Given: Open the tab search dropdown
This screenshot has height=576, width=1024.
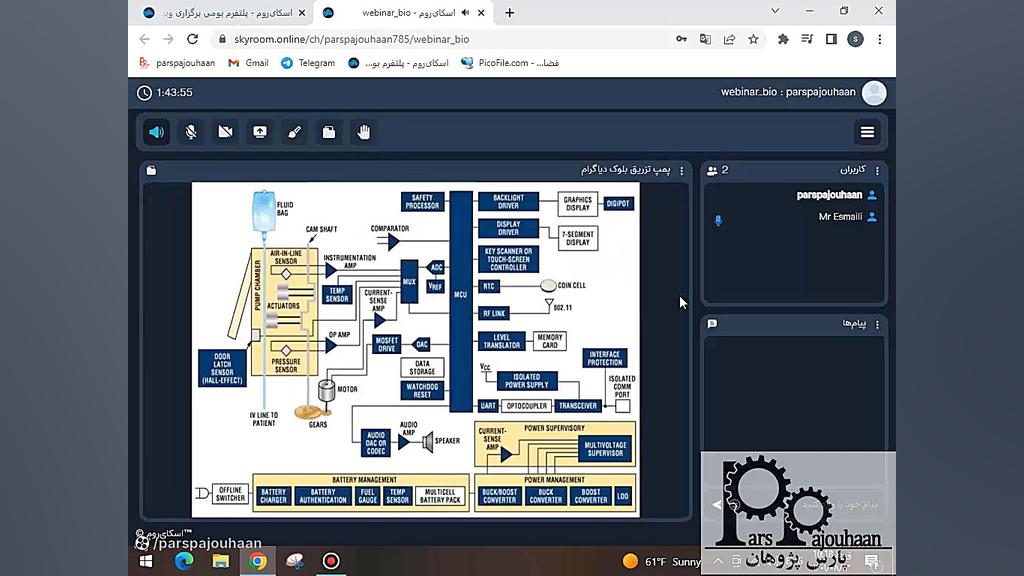Looking at the screenshot, I should (775, 11).
